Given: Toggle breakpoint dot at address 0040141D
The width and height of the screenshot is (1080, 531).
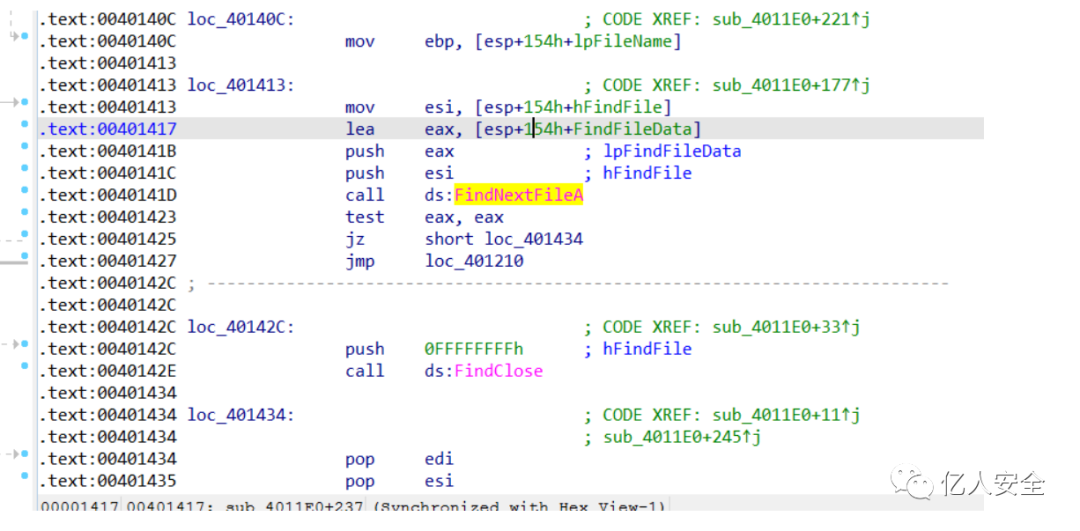Looking at the screenshot, I should (25, 190).
